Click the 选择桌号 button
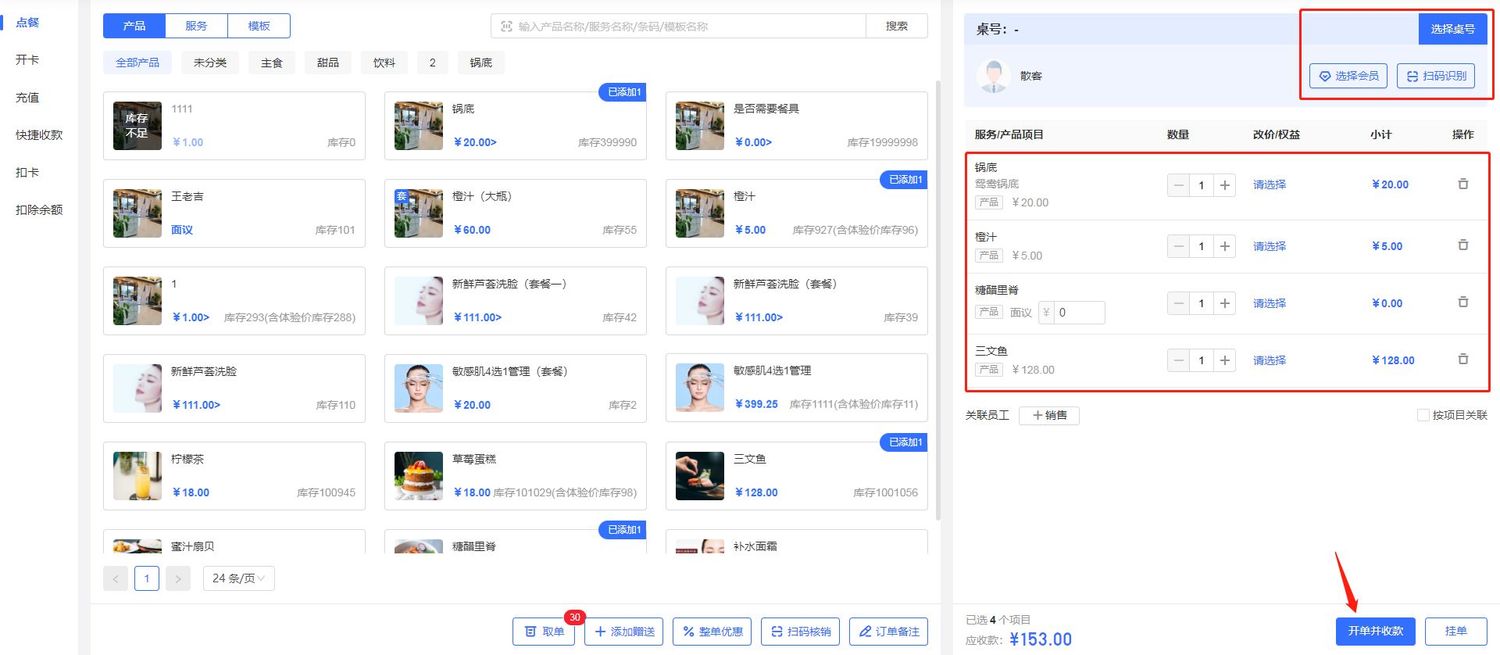 1452,29
